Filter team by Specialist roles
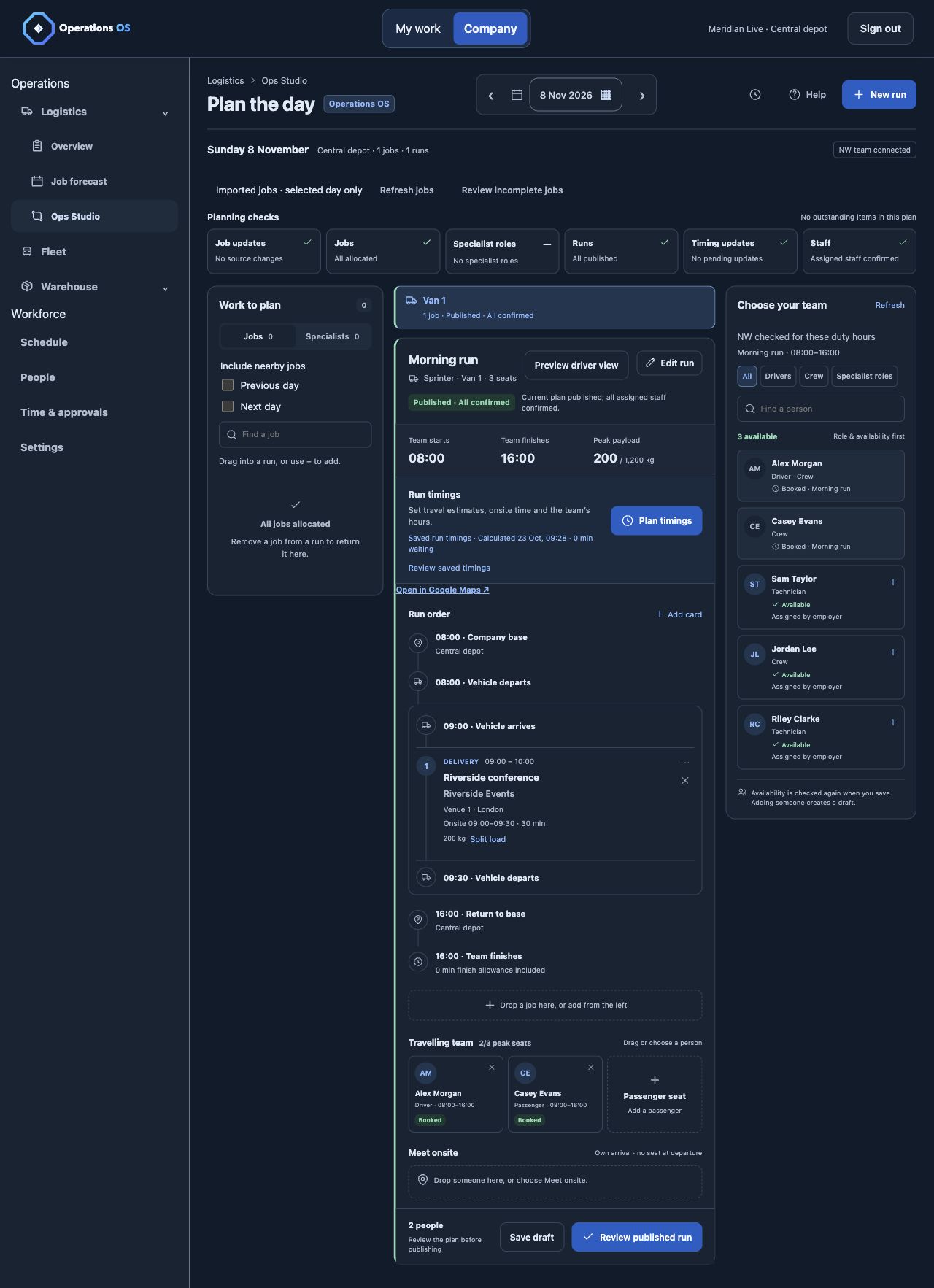 pyautogui.click(x=865, y=377)
